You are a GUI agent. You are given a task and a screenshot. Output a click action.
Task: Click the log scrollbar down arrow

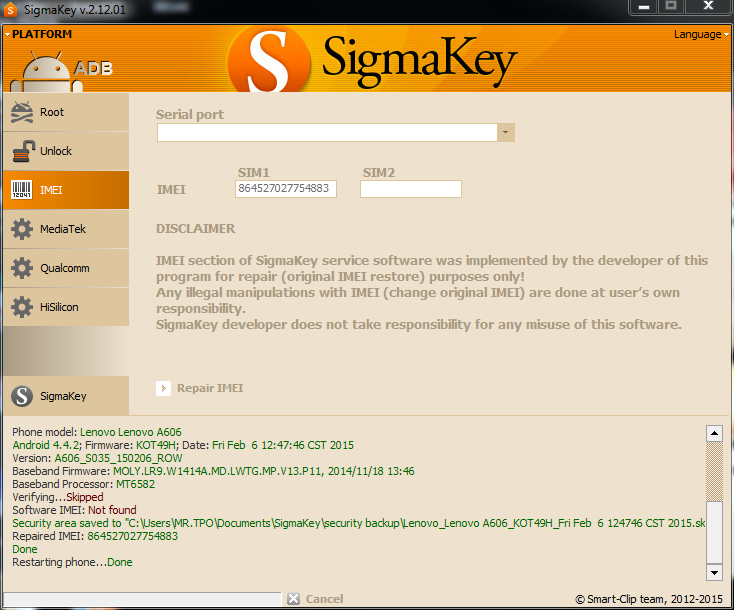tap(714, 572)
